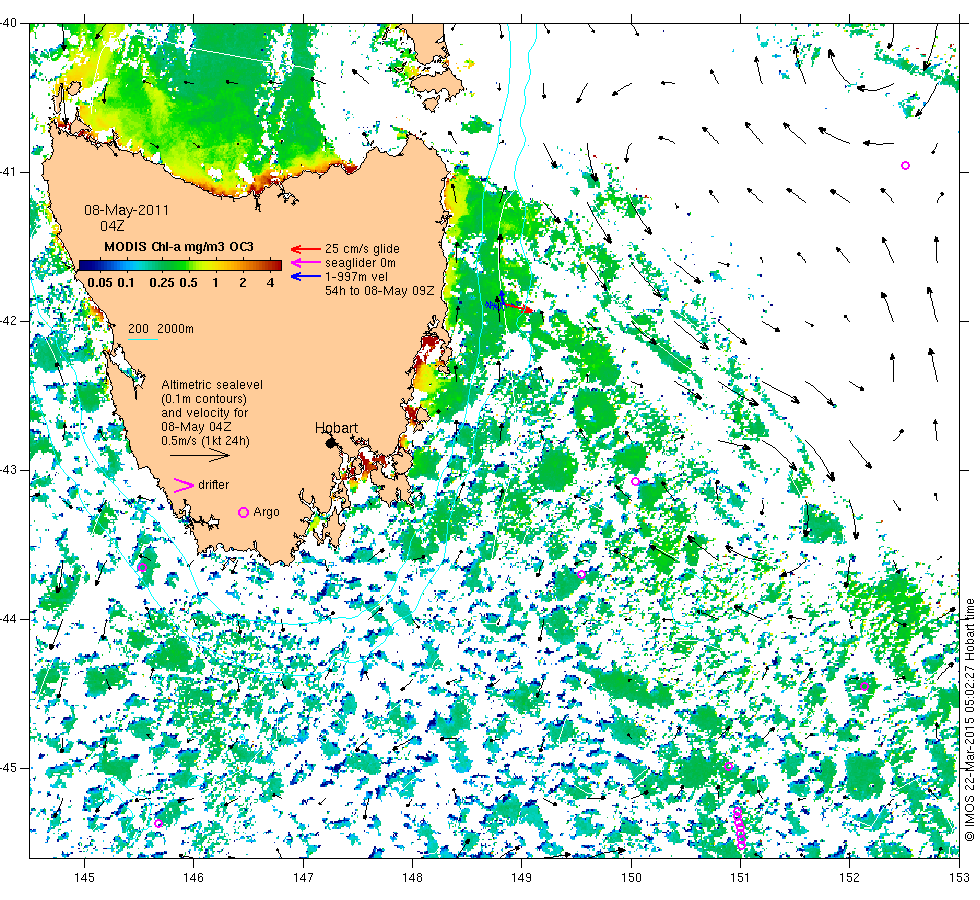This screenshot has height=900, width=980.
Task: Click the '-41' latitude axis label
Action: (x=8, y=172)
